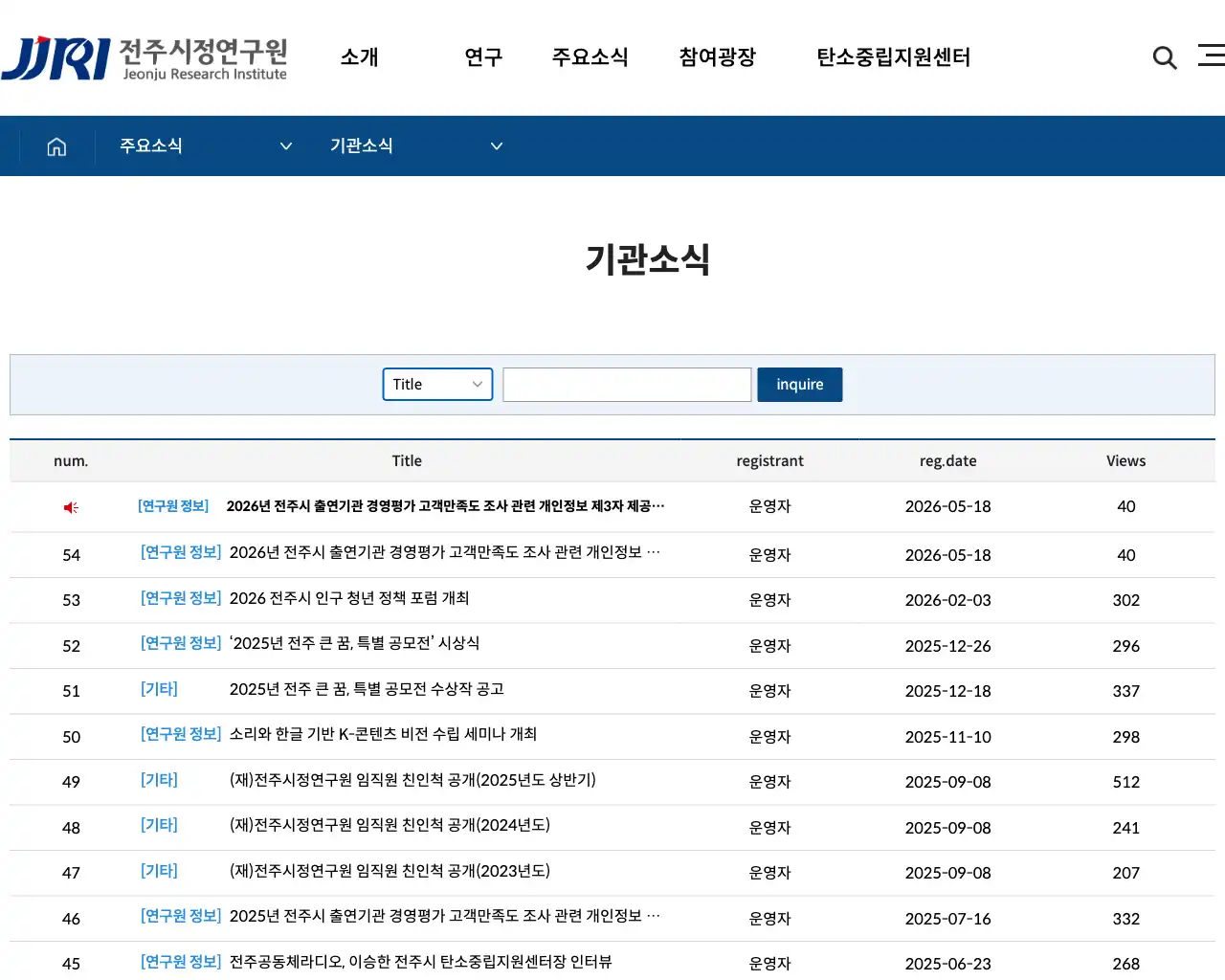Focus the search keyword input field
1225x980 pixels.
(x=627, y=385)
